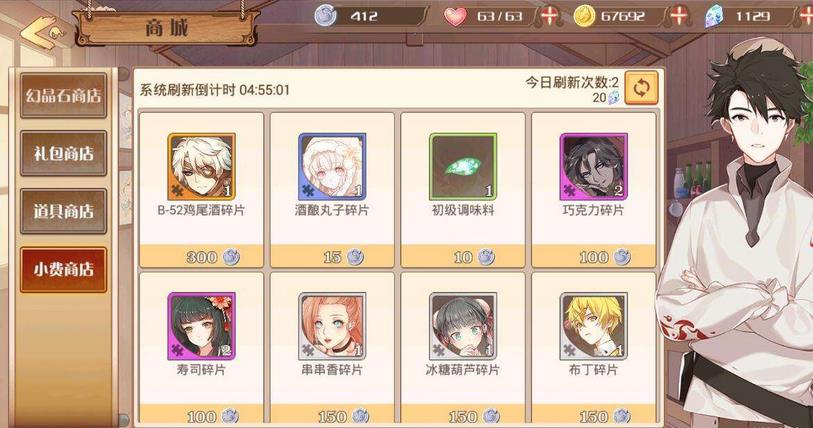Select the 酒酿丸子碎片 item icon
The width and height of the screenshot is (813, 428).
(332, 167)
